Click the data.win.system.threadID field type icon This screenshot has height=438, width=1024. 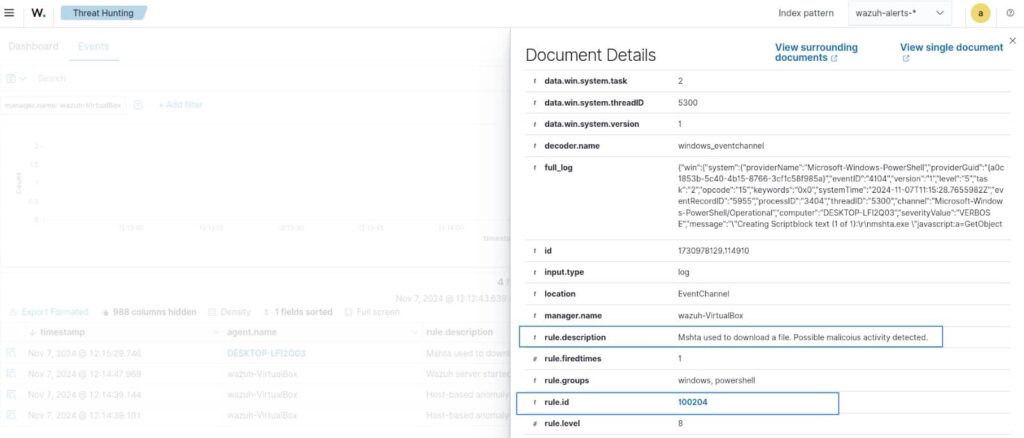pos(534,102)
